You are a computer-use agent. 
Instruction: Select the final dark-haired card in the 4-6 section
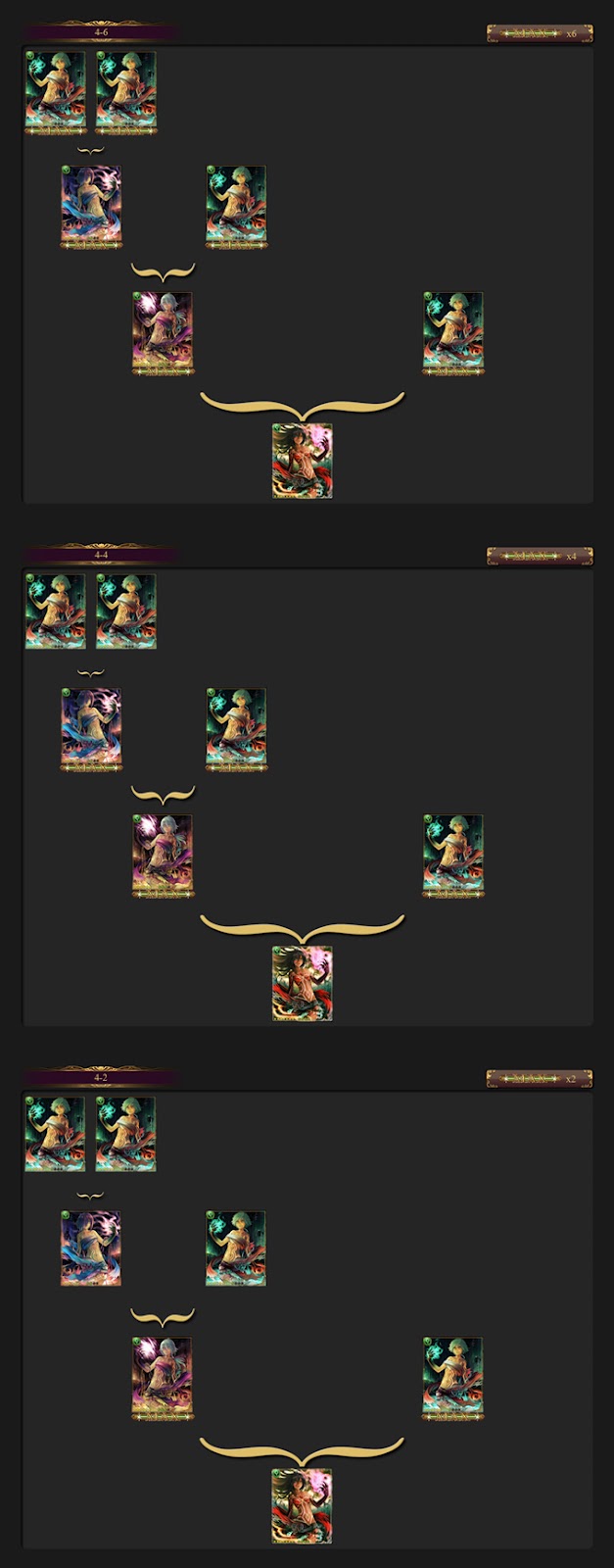[x=302, y=461]
